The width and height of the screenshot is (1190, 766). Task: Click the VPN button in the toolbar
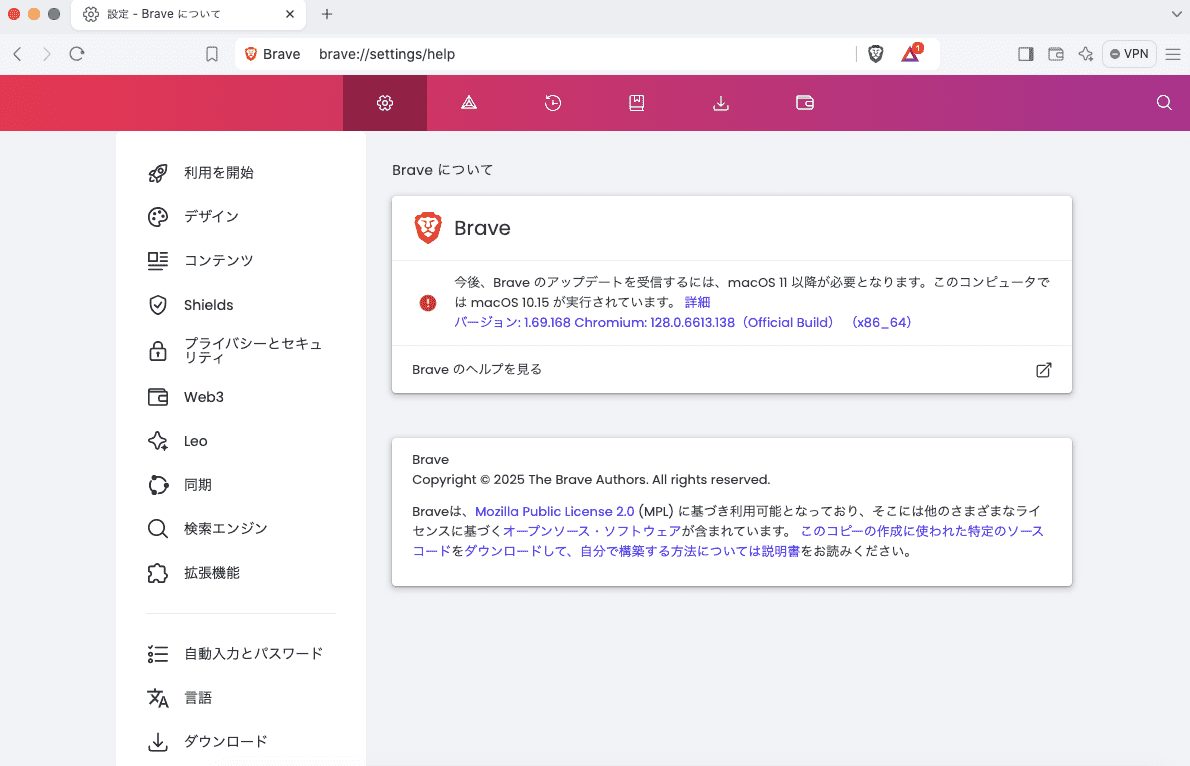pyautogui.click(x=1128, y=53)
